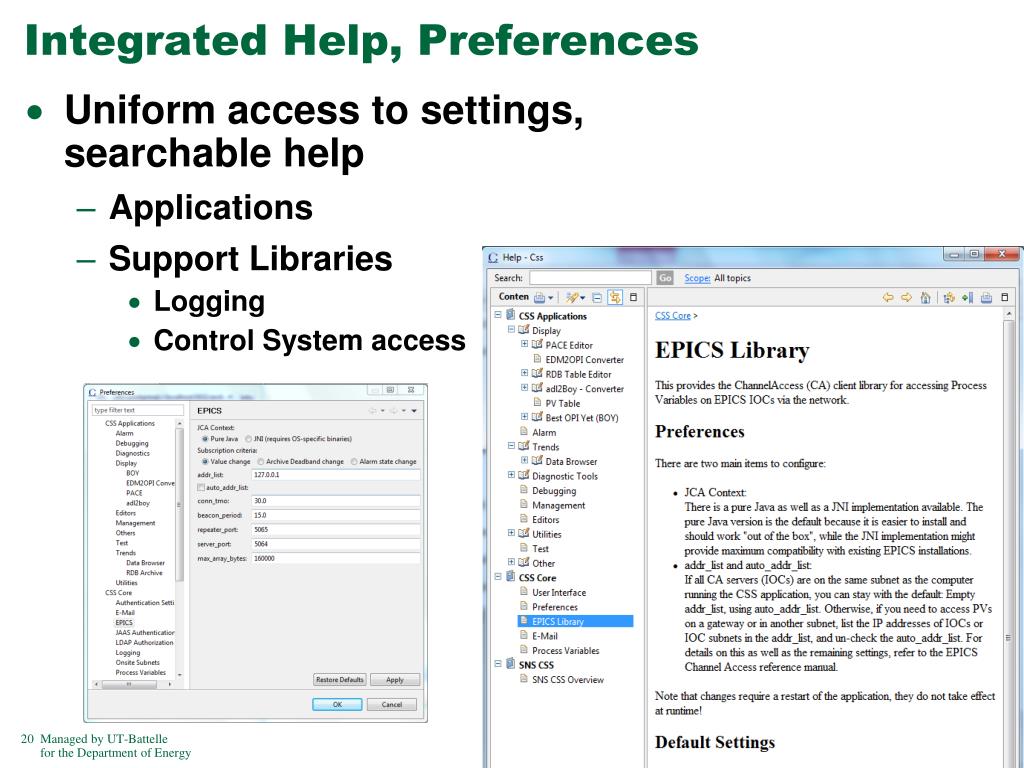Toggle Link with Contents icon
1024x768 pixels.
click(615, 297)
